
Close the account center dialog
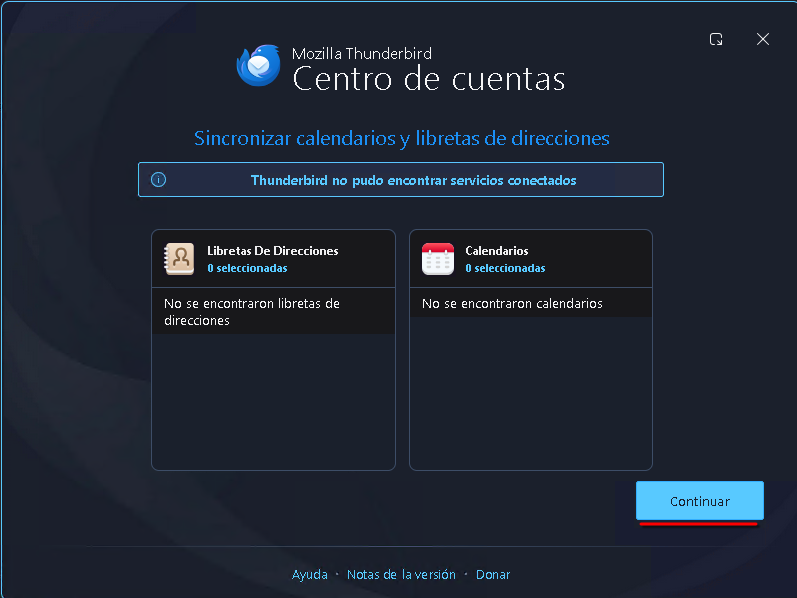pyautogui.click(x=763, y=39)
